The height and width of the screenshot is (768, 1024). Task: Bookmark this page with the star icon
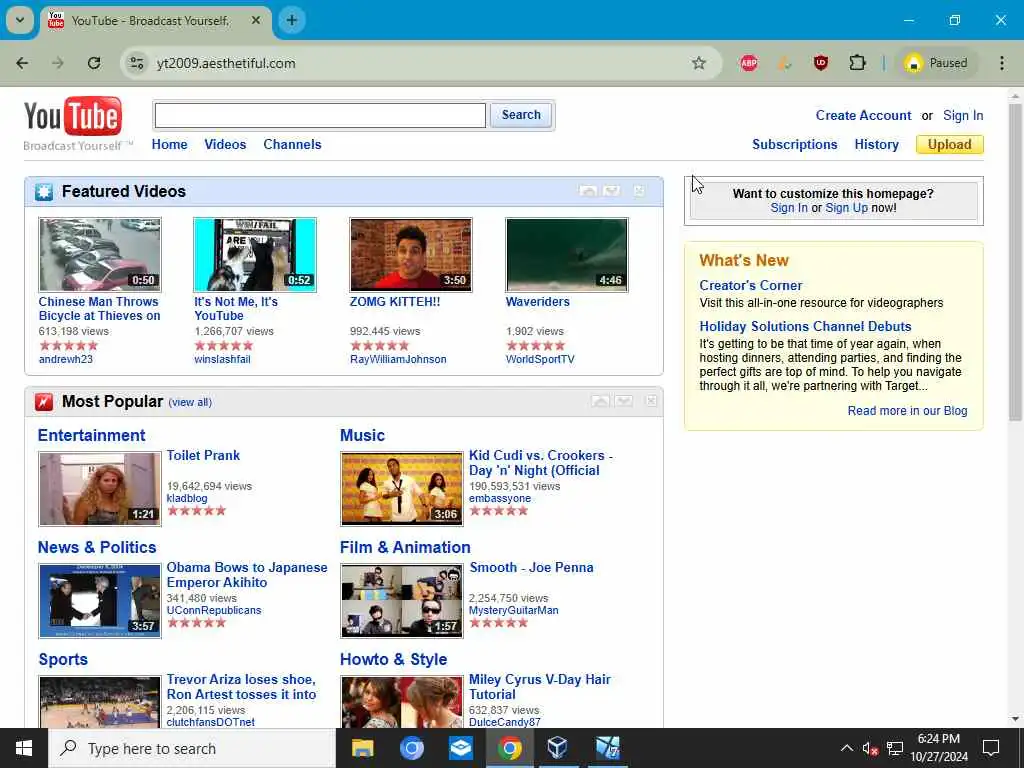click(x=699, y=63)
